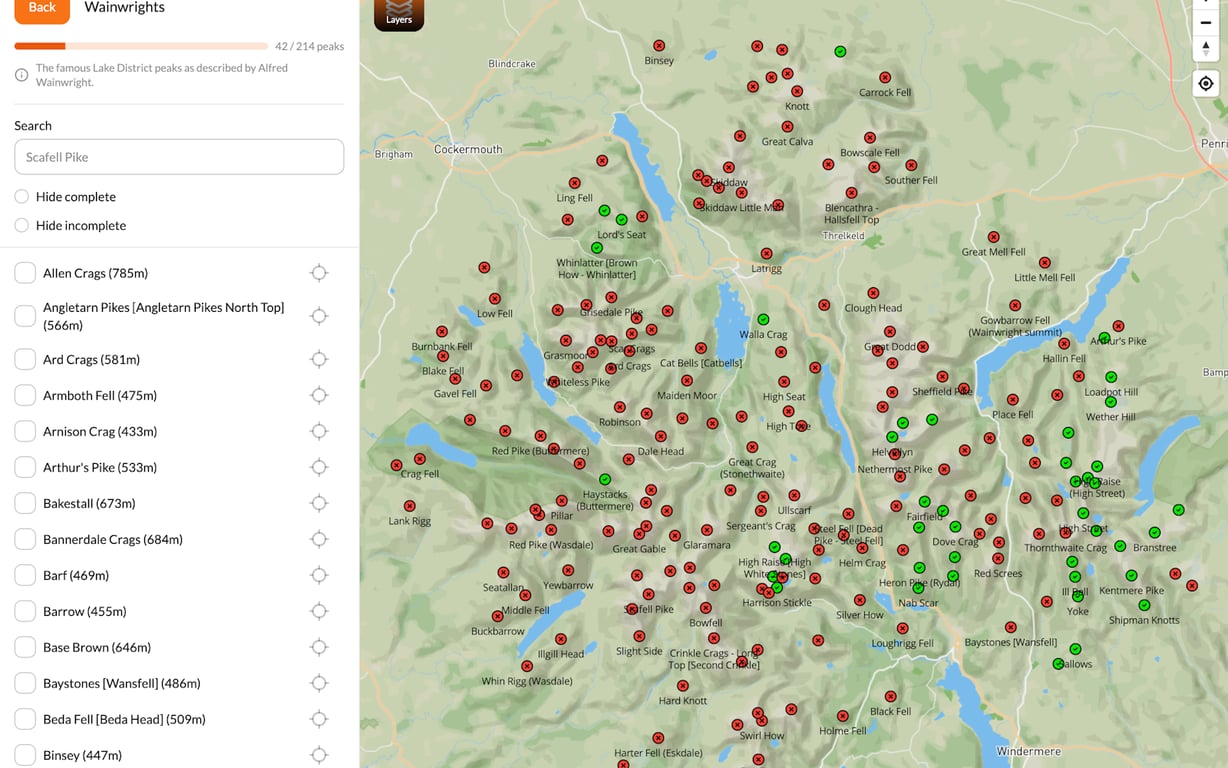This screenshot has width=1228, height=768.
Task: Click the locate icon next to Beda Fell
Action: 318,719
